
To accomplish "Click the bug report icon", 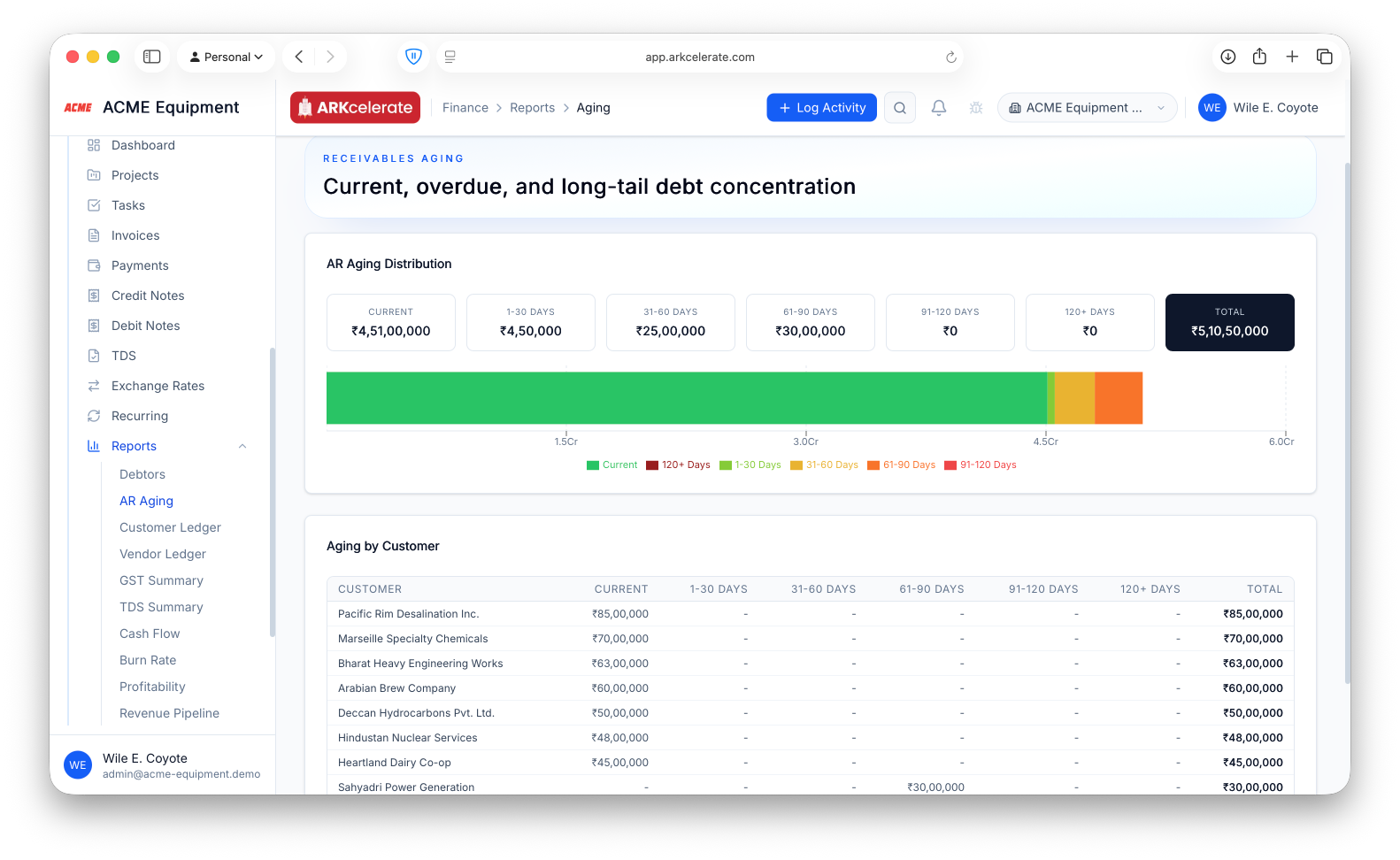I will click(976, 108).
